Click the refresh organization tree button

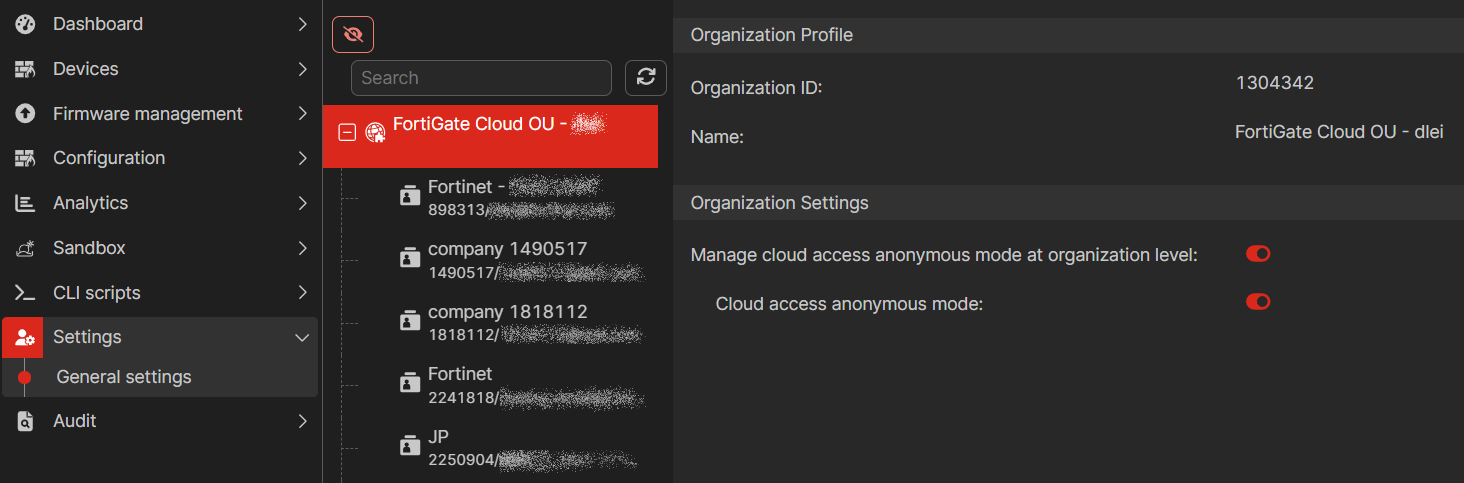[x=645, y=77]
